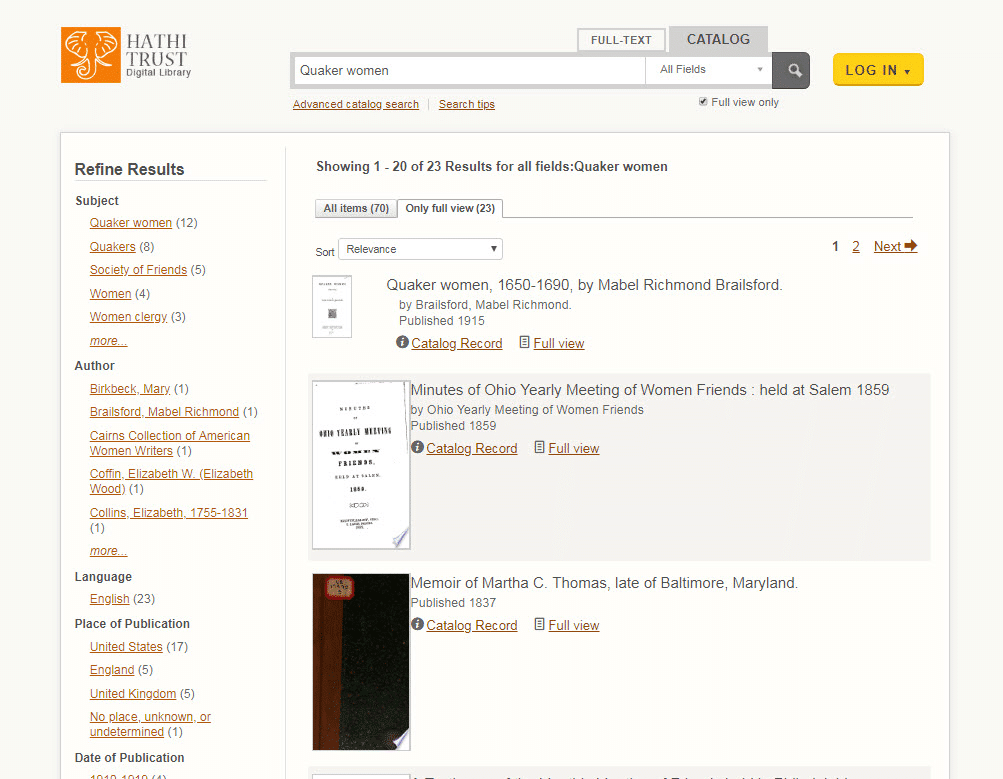Screen dimensions: 1003x779
Task: Expand more subjects under Subject facet
Action: point(108,341)
